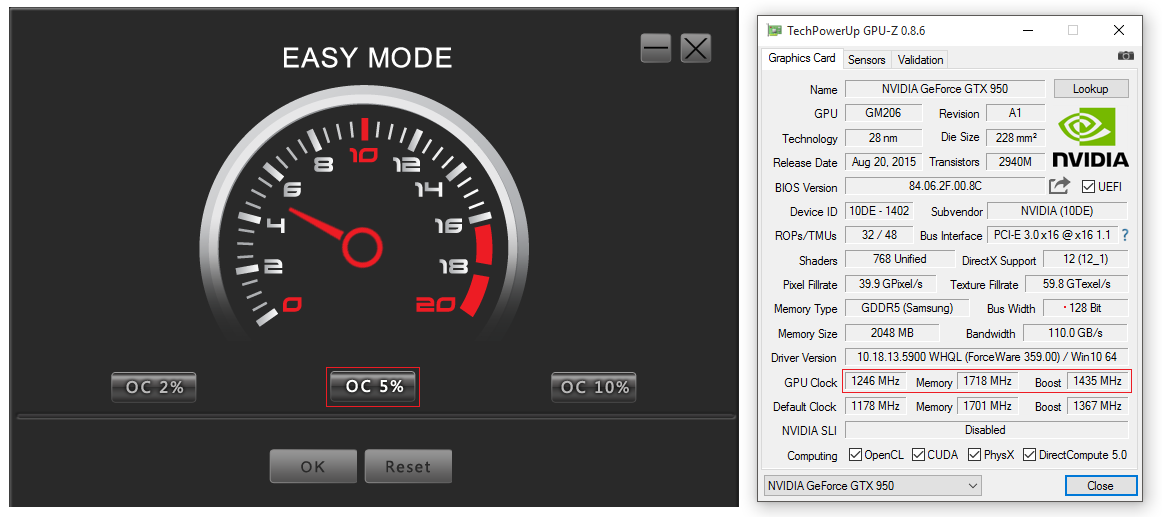The height and width of the screenshot is (517, 1162).
Task: Click the Subvendor value NVIDIA (10DE)
Action: [x=1058, y=211]
